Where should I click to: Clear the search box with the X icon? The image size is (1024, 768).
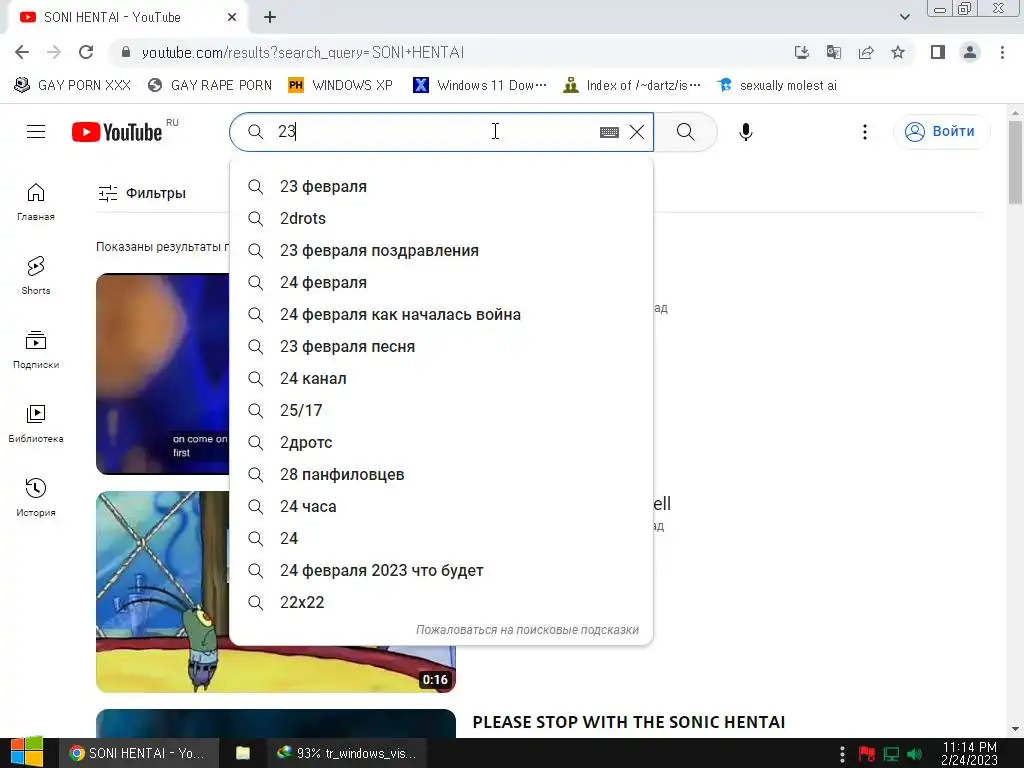pos(637,132)
